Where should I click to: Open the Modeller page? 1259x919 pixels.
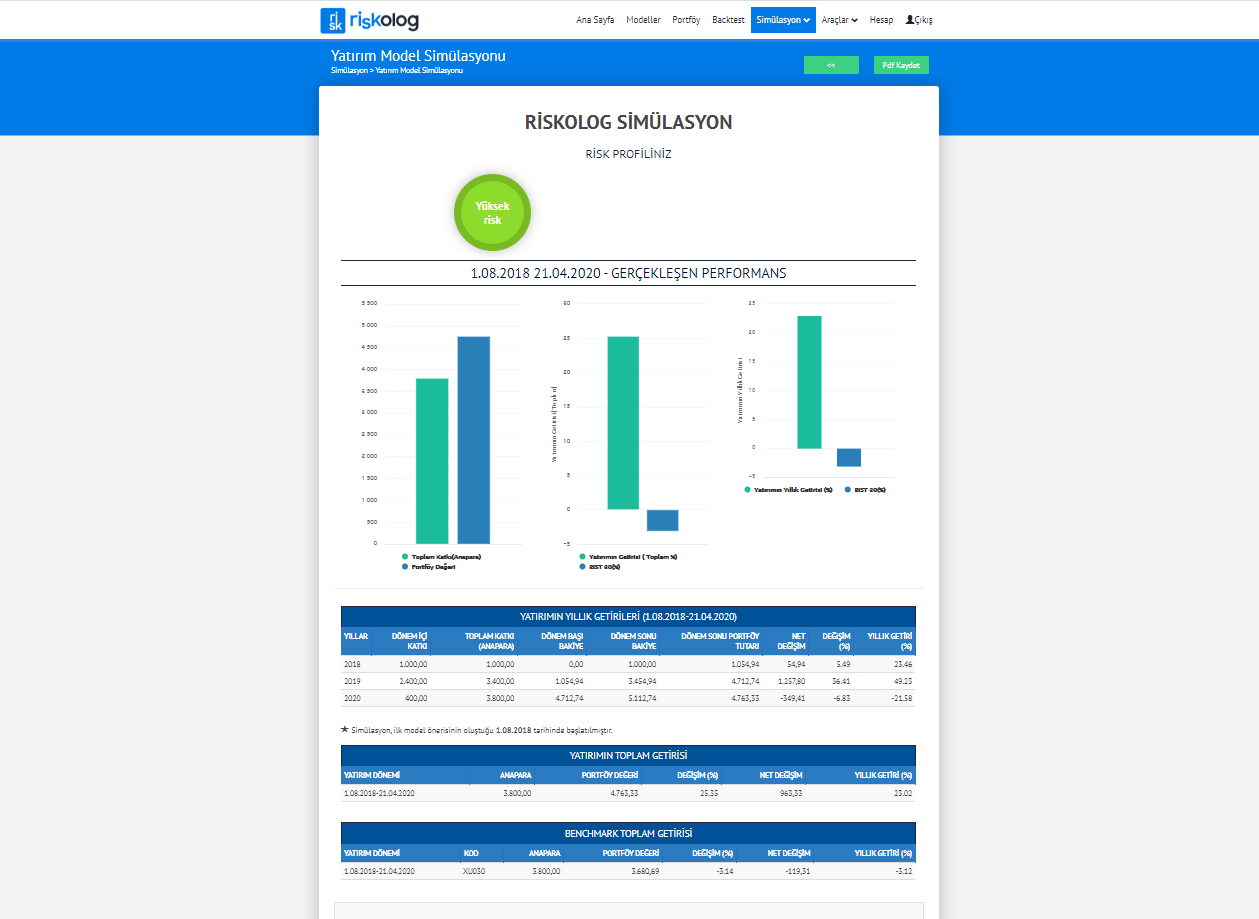643,20
